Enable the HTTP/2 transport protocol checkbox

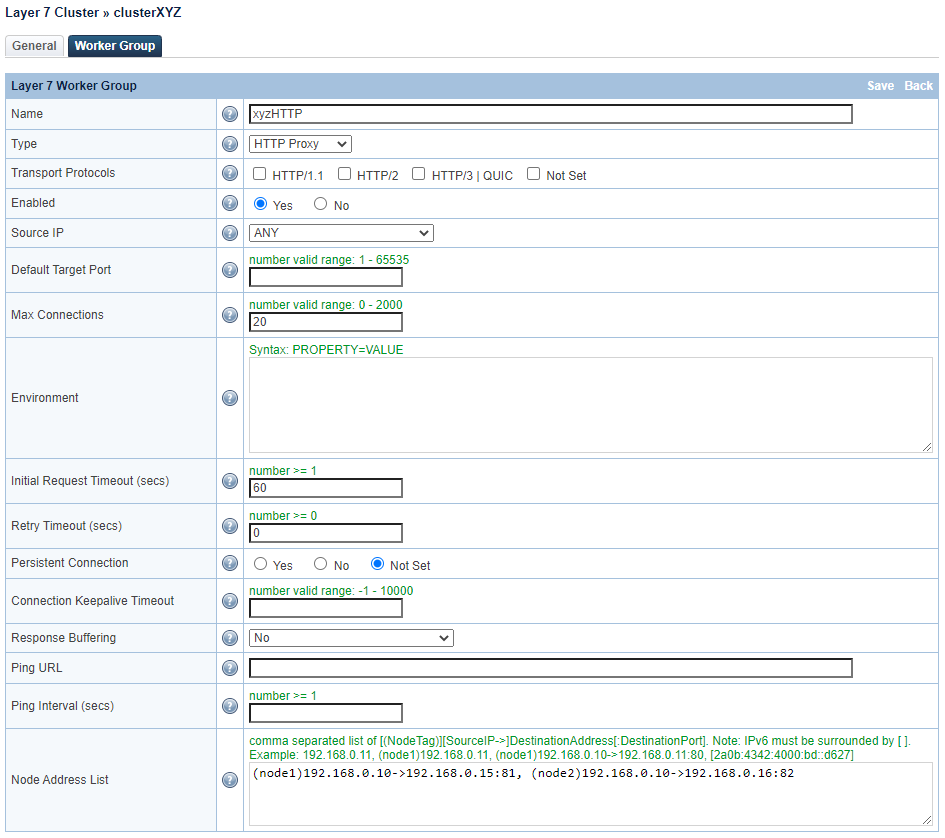[x=345, y=174]
